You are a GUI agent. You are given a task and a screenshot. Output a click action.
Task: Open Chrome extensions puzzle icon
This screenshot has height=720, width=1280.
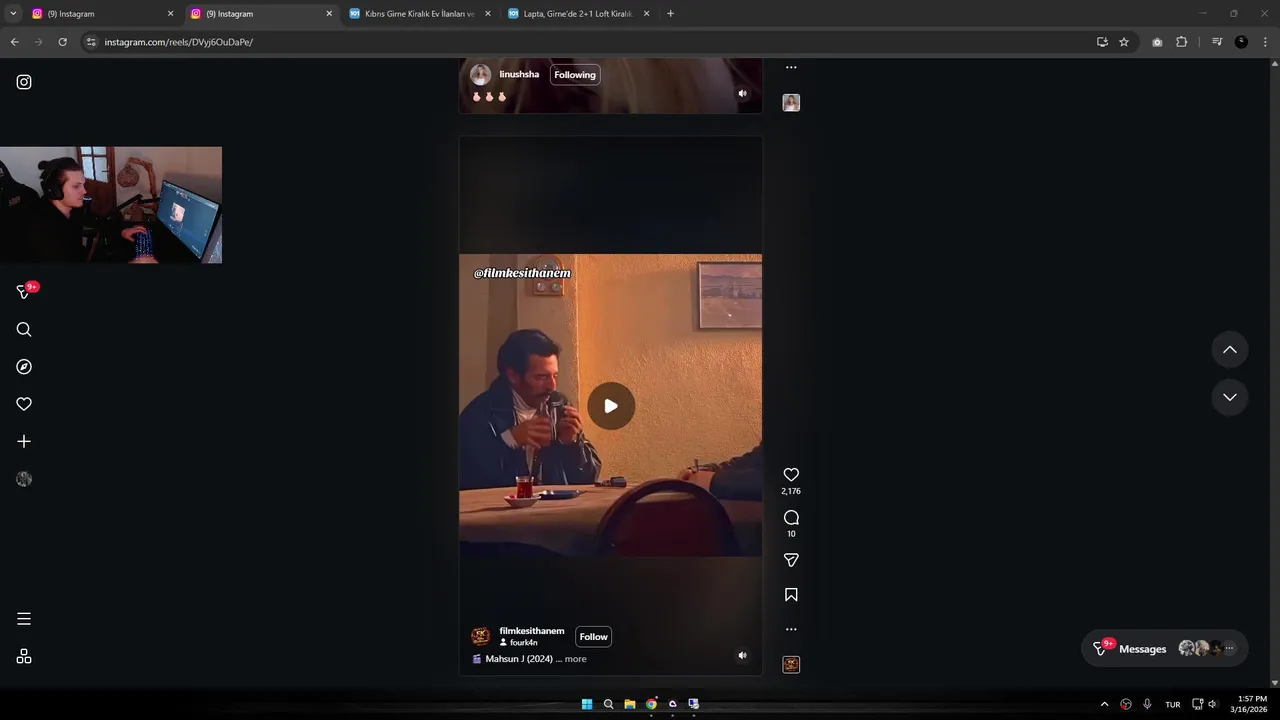[x=1181, y=42]
